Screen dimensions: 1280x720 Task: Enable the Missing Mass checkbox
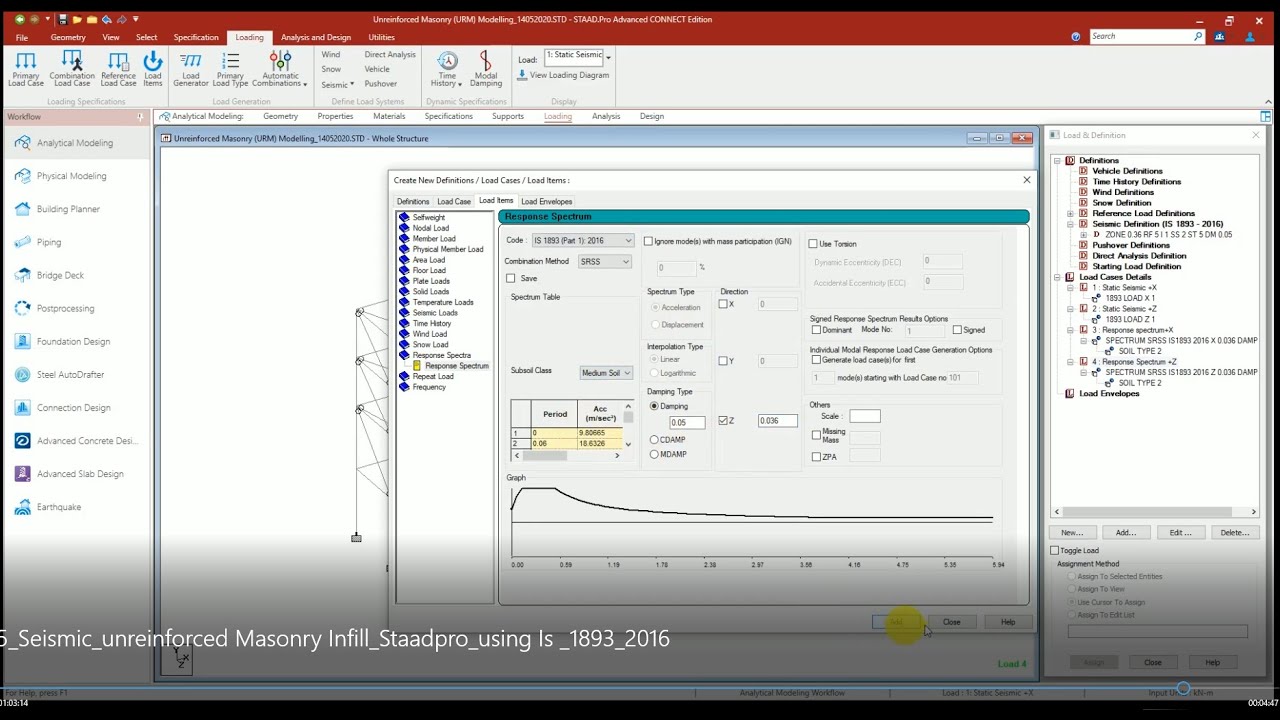pos(816,435)
